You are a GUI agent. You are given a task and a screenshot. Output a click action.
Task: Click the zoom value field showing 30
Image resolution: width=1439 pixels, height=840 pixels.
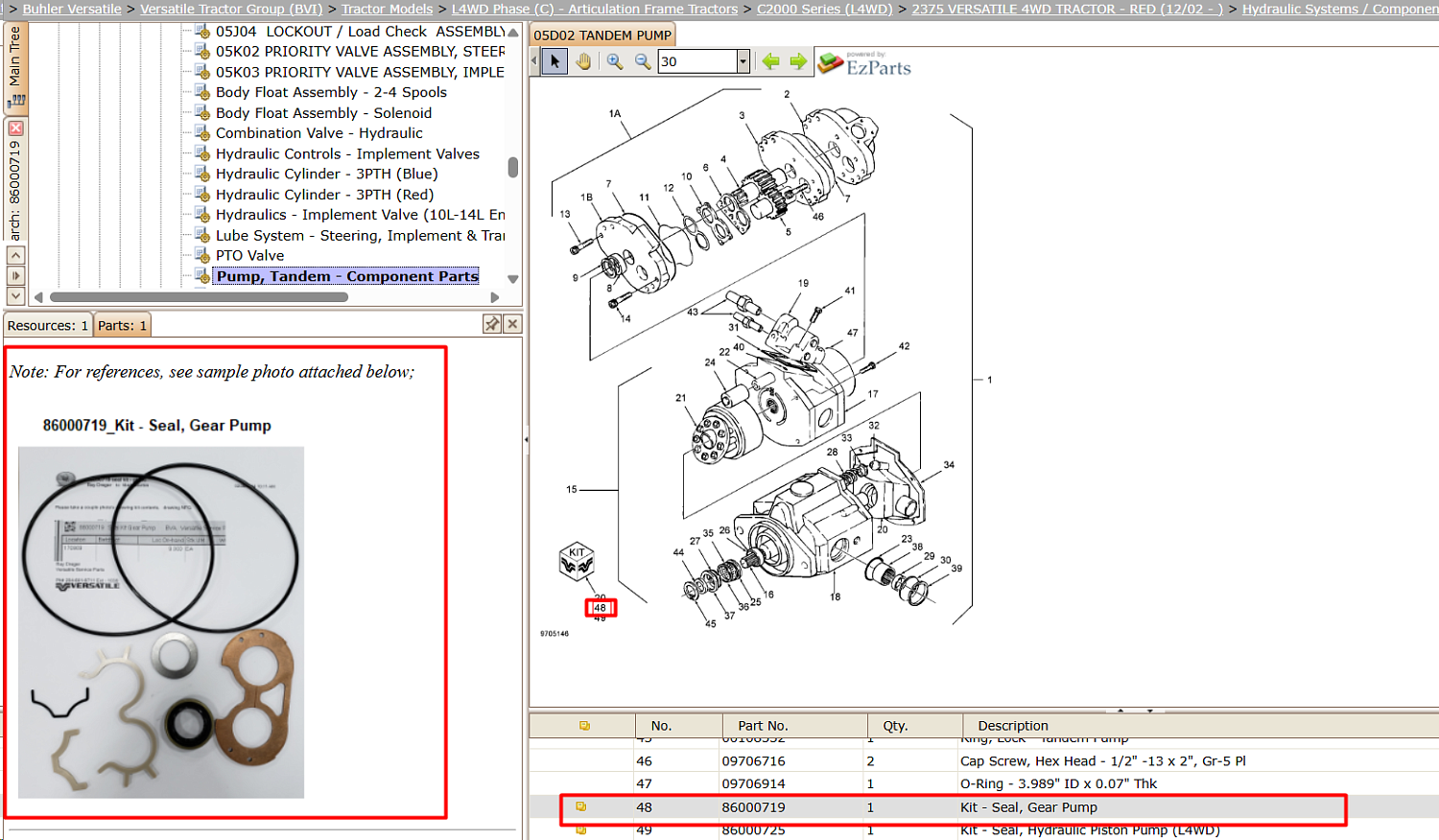coord(697,61)
